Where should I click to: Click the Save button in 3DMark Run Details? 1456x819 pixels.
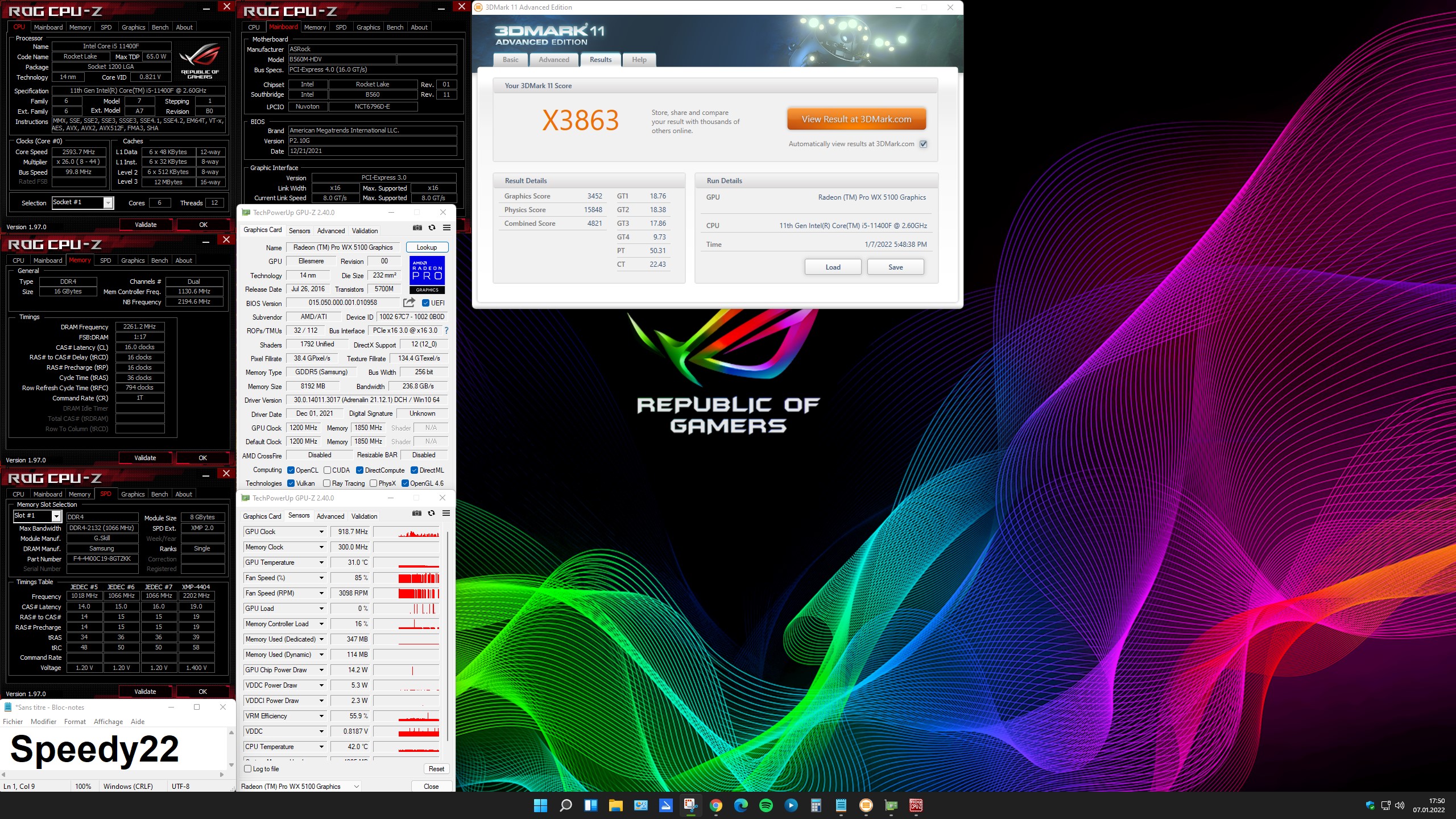tap(896, 267)
